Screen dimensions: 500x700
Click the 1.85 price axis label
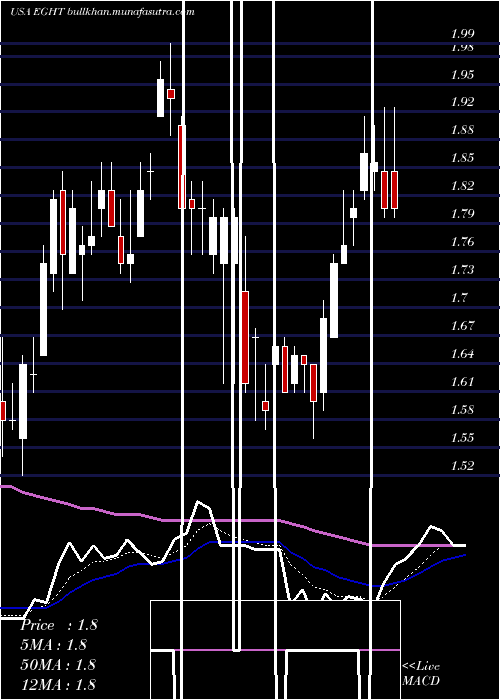[462, 158]
